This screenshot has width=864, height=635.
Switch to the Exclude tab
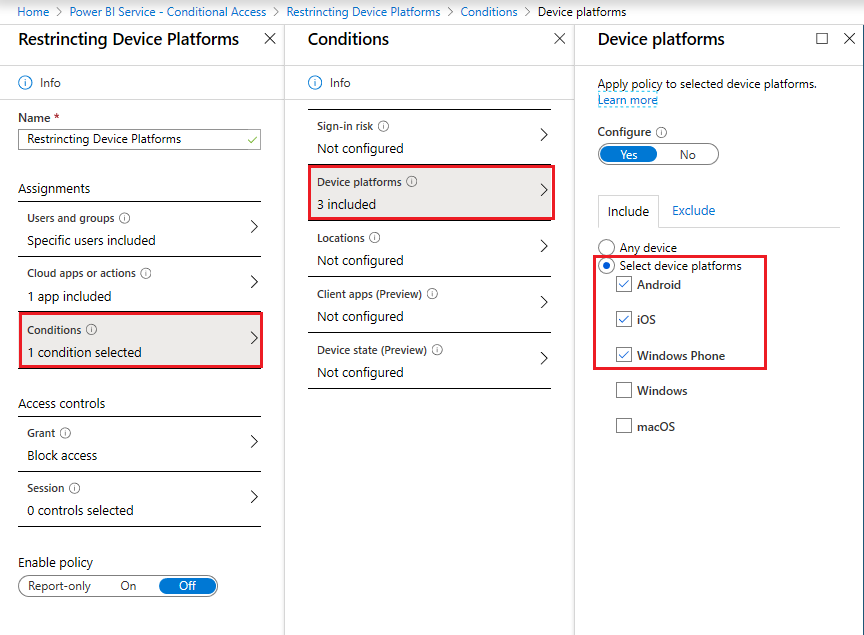(x=693, y=211)
